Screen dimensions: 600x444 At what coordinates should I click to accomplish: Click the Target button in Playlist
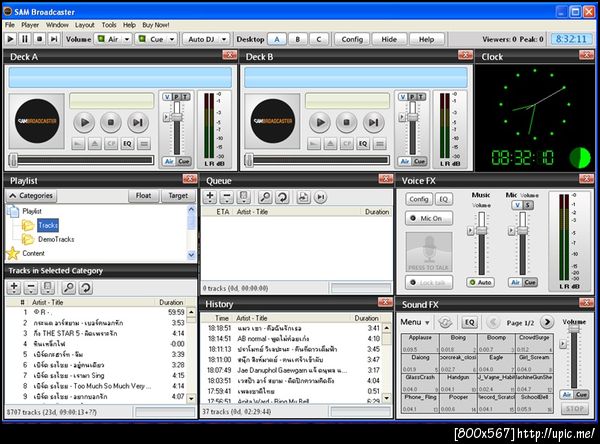[178, 196]
